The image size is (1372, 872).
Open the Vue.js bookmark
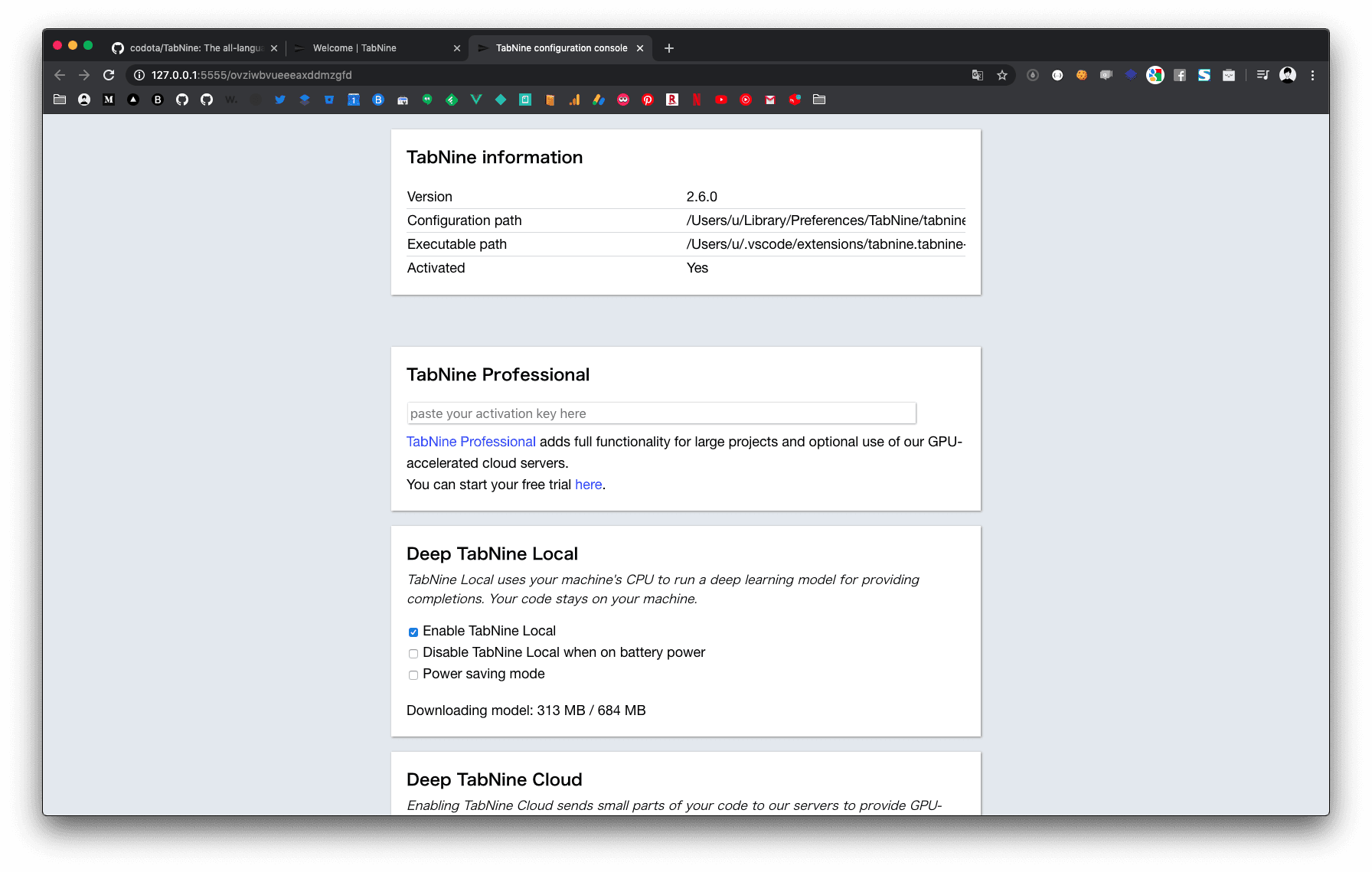pyautogui.click(x=476, y=100)
